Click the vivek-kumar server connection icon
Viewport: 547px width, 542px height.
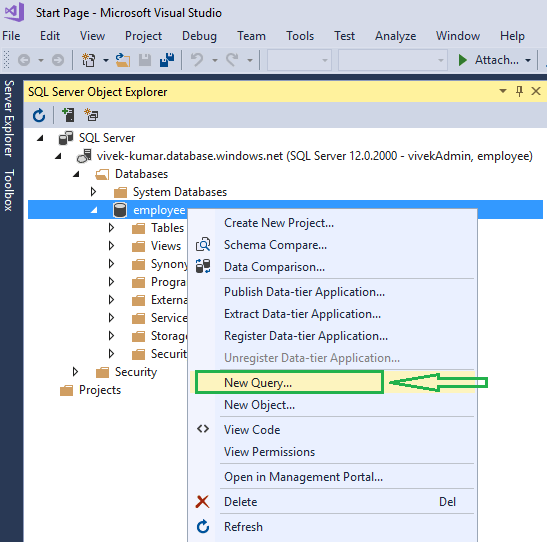(x=84, y=156)
